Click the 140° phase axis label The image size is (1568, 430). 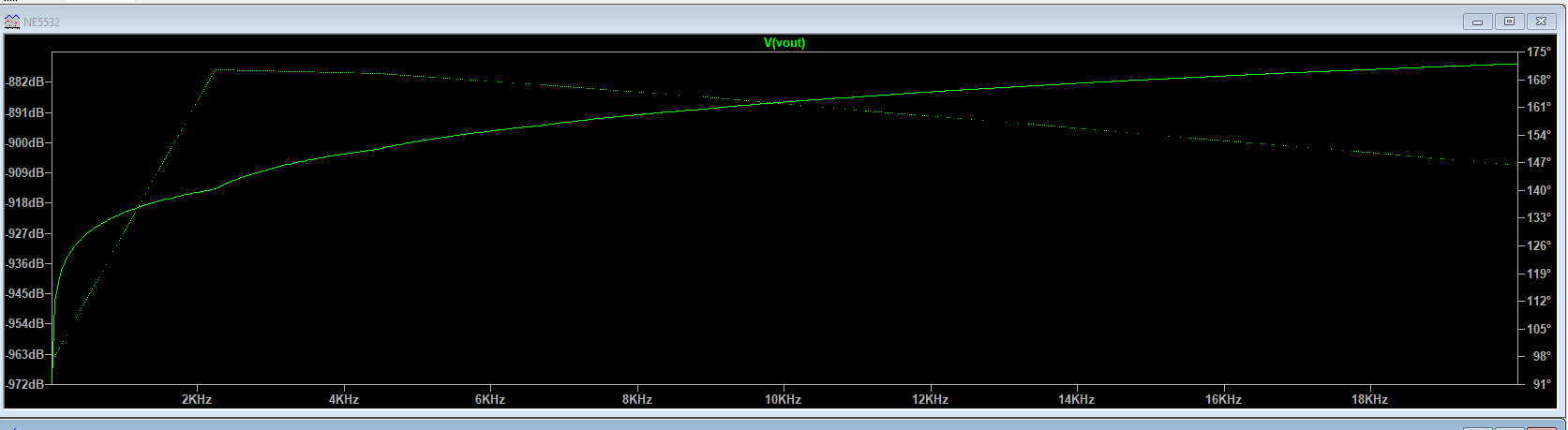click(x=1539, y=191)
